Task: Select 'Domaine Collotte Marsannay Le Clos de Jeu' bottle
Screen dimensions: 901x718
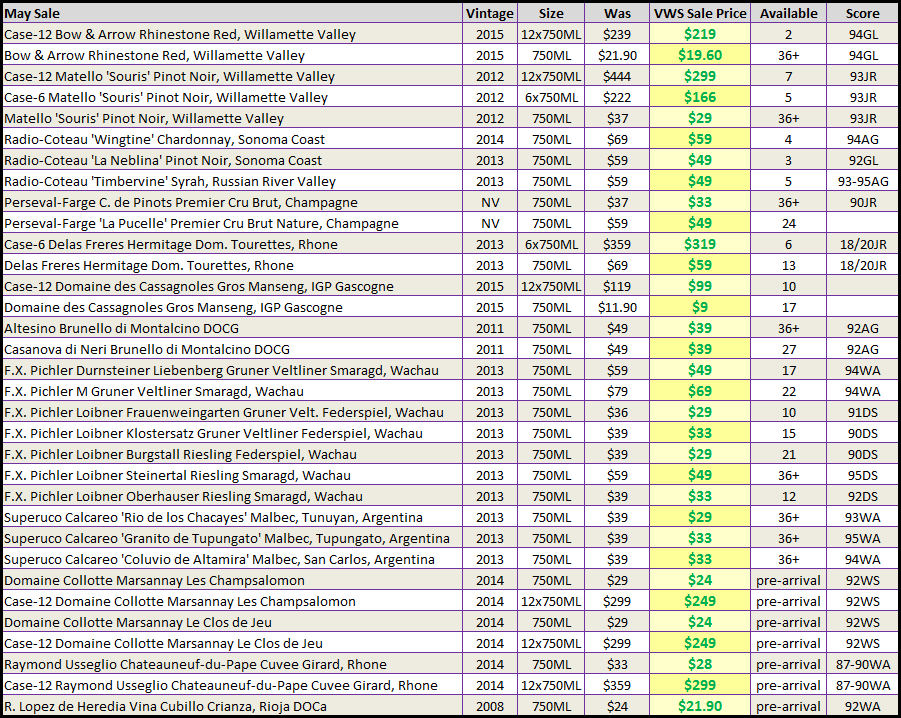Action: coord(232,623)
